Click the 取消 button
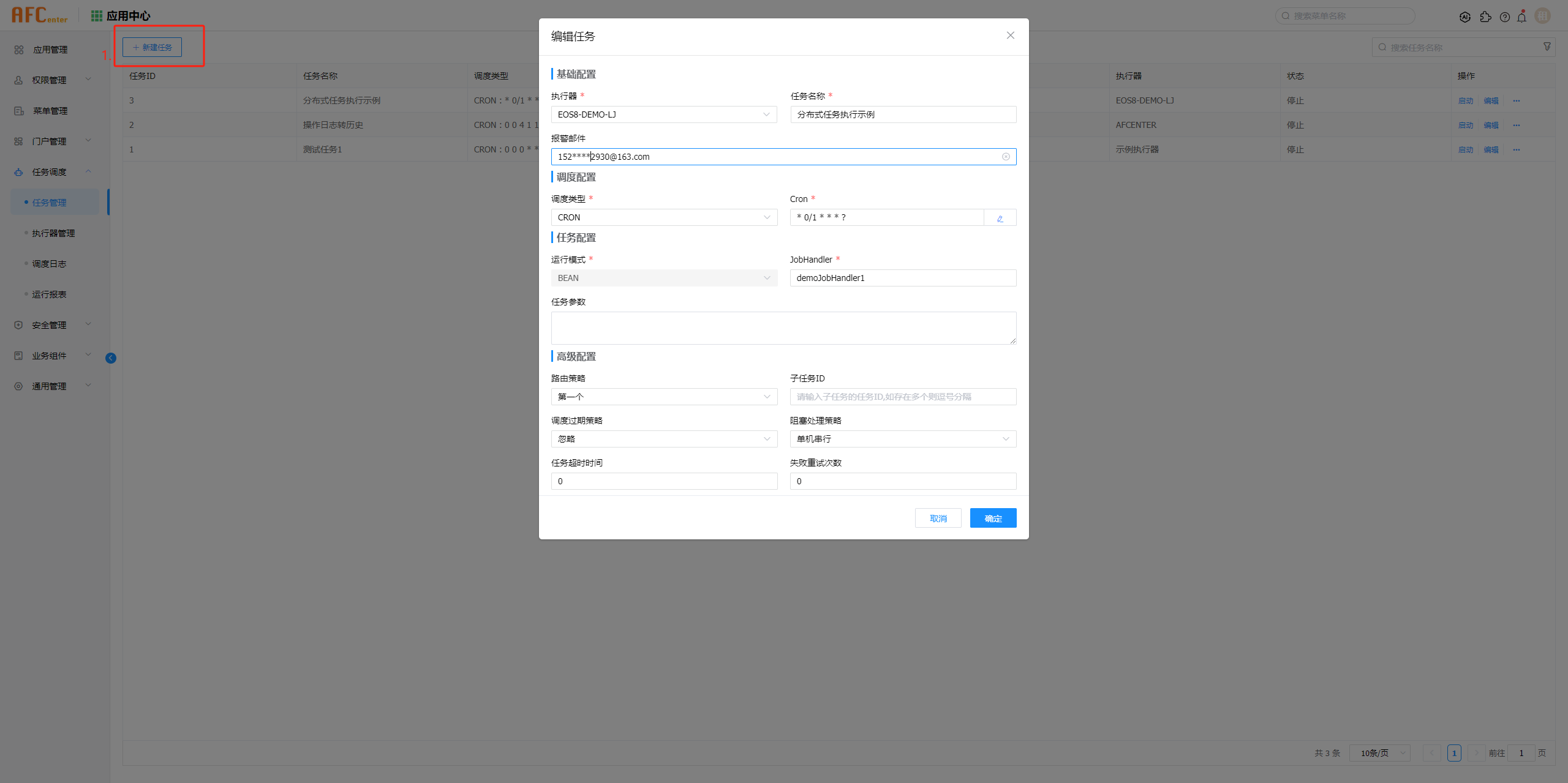The image size is (1568, 783). coord(938,518)
